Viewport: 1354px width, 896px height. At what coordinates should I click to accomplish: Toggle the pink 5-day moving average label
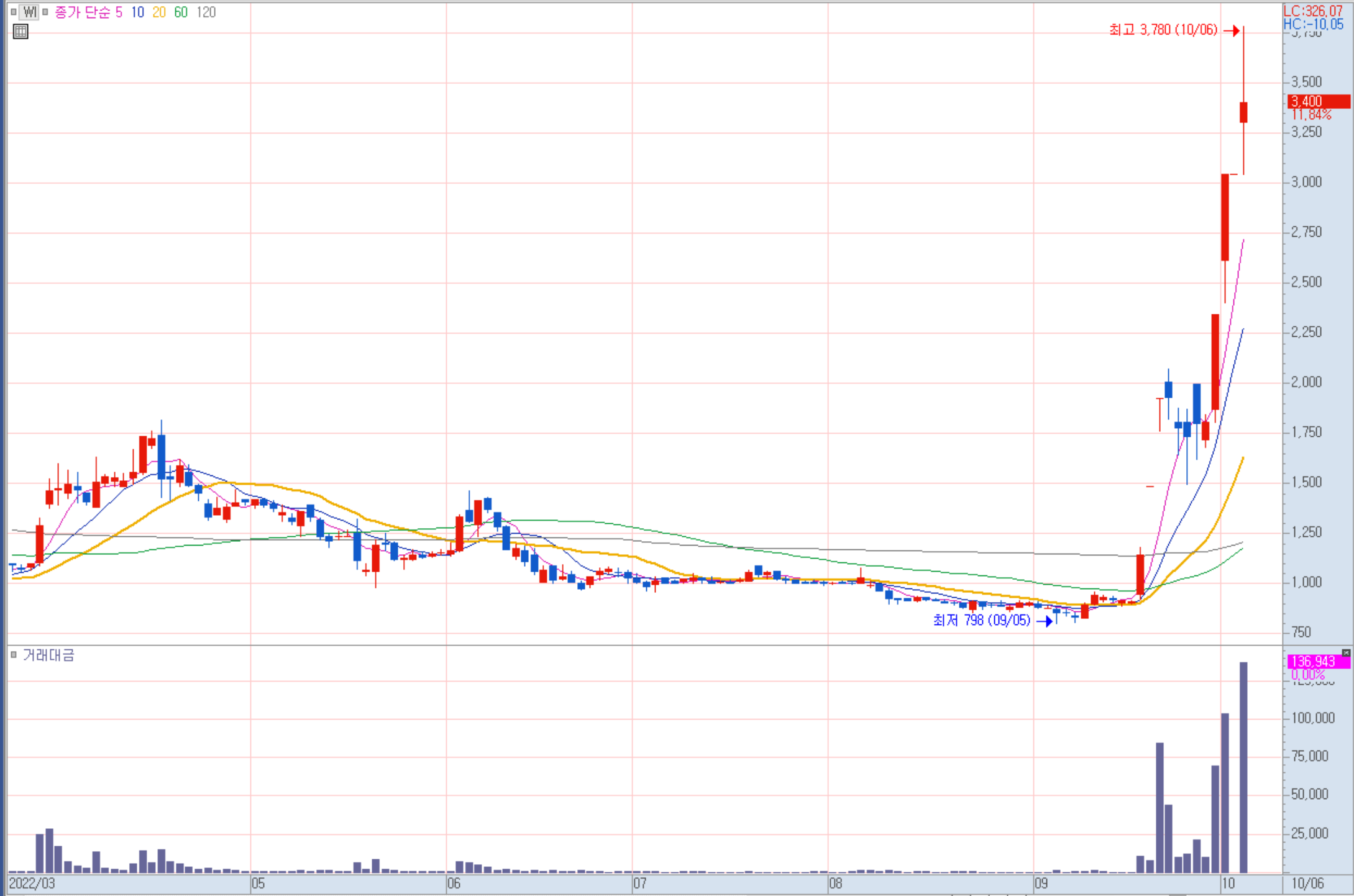tap(119, 12)
